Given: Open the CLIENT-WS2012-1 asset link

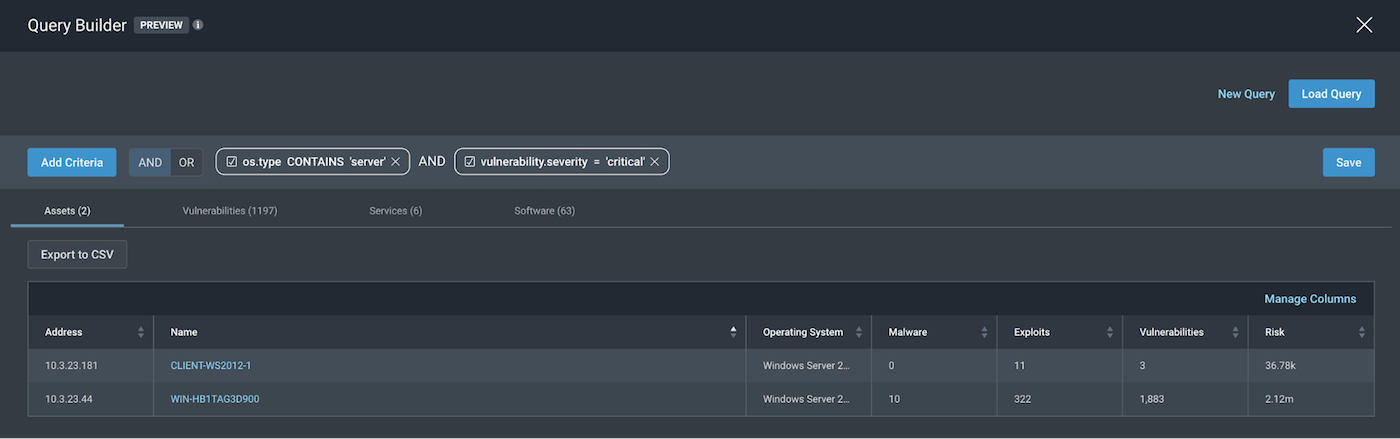Looking at the screenshot, I should [211, 366].
